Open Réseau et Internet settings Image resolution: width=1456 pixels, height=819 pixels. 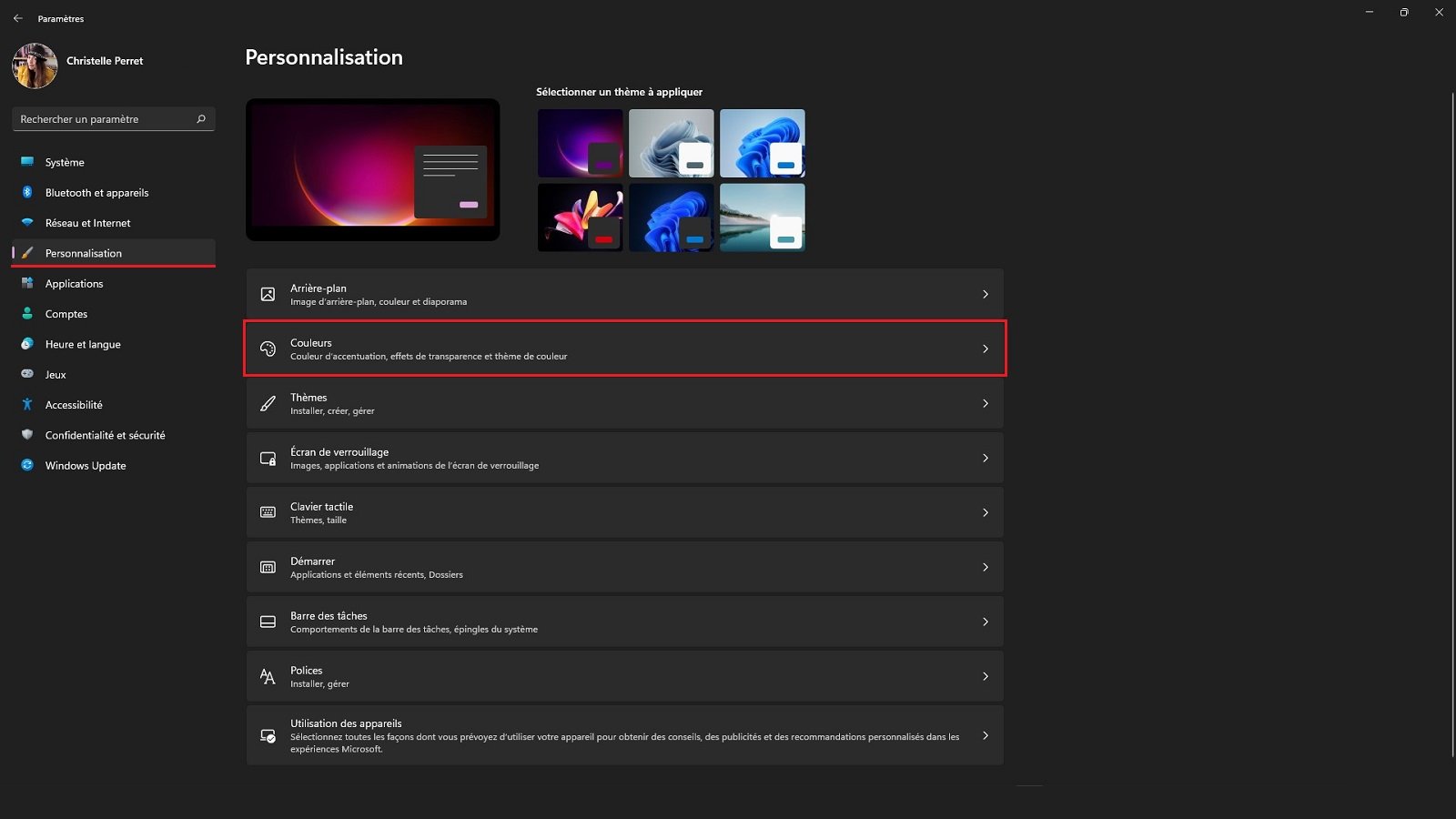87,223
